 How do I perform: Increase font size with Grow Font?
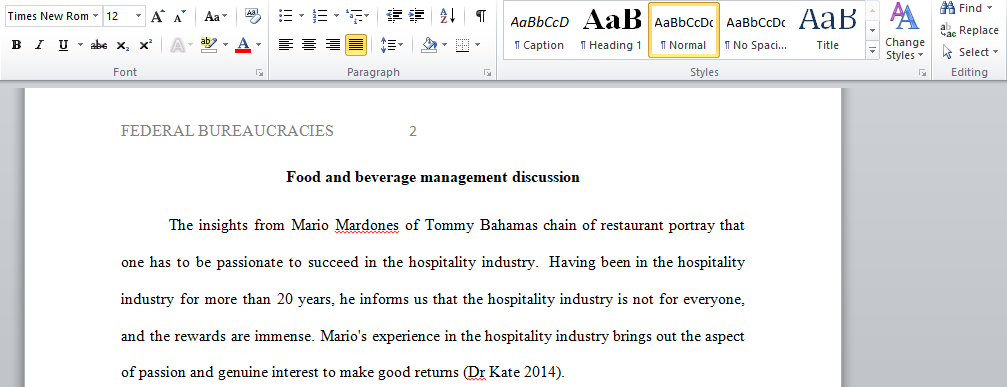157,16
